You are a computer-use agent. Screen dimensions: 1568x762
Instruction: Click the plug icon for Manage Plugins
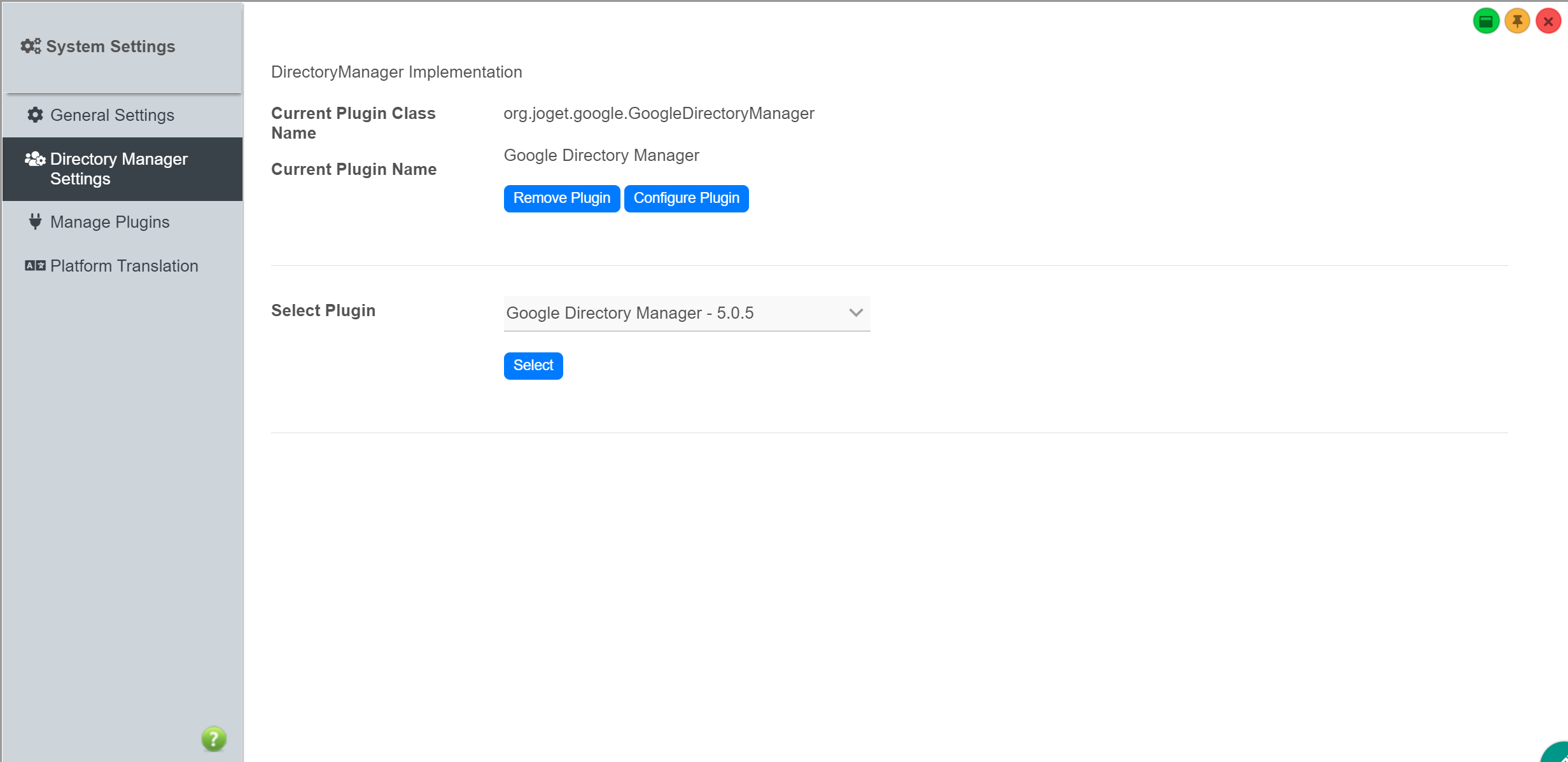[35, 221]
